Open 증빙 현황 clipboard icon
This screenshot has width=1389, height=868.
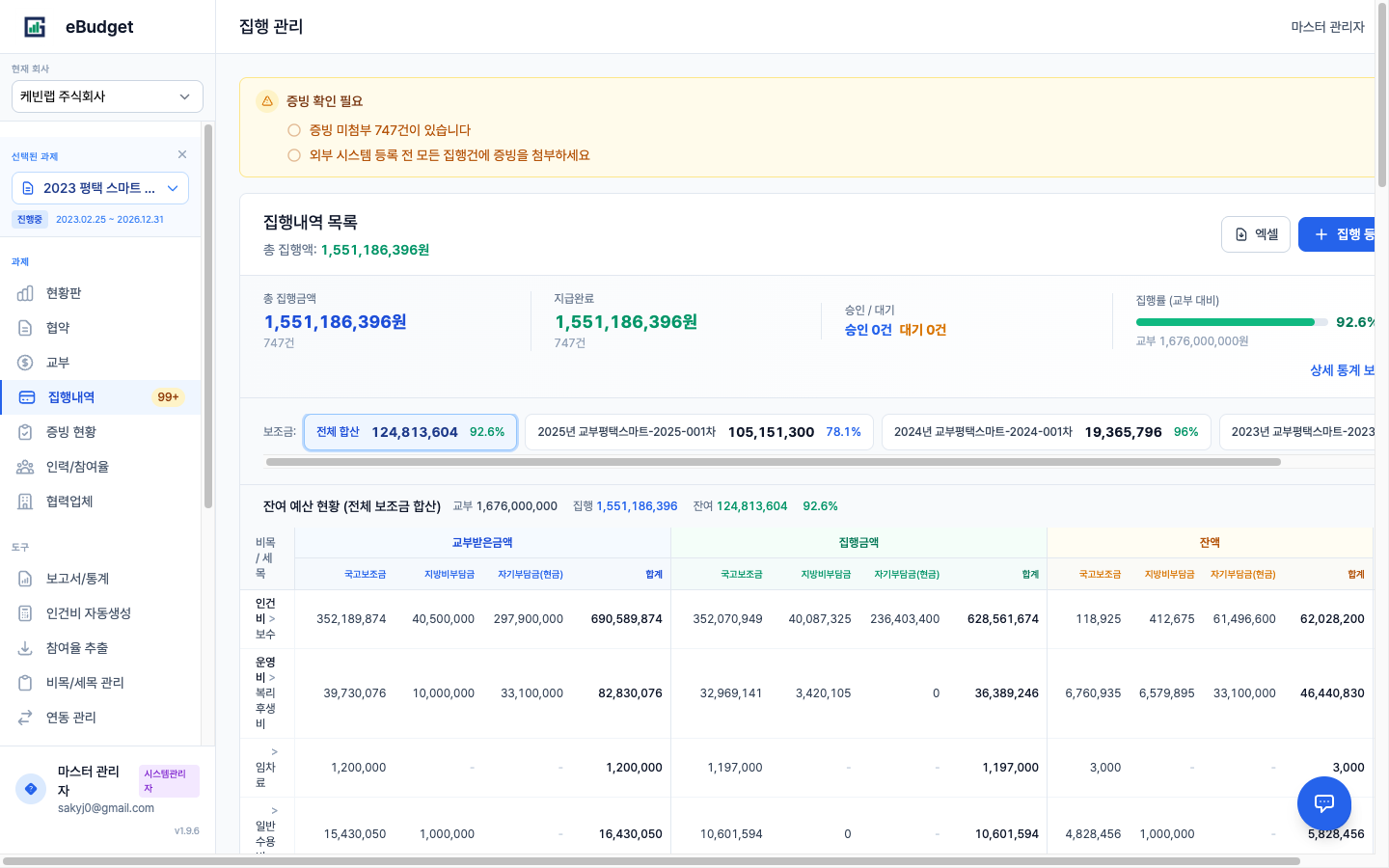point(26,432)
